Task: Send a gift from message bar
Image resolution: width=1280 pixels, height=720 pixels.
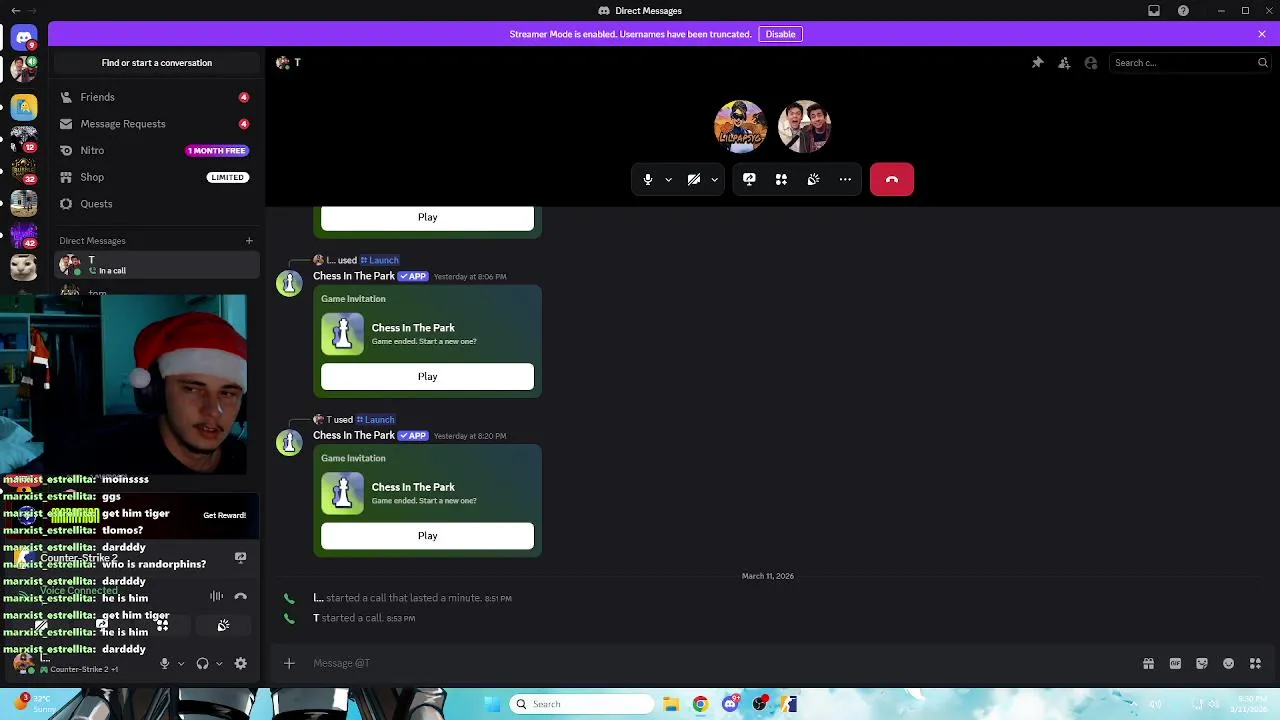Action: (1149, 663)
